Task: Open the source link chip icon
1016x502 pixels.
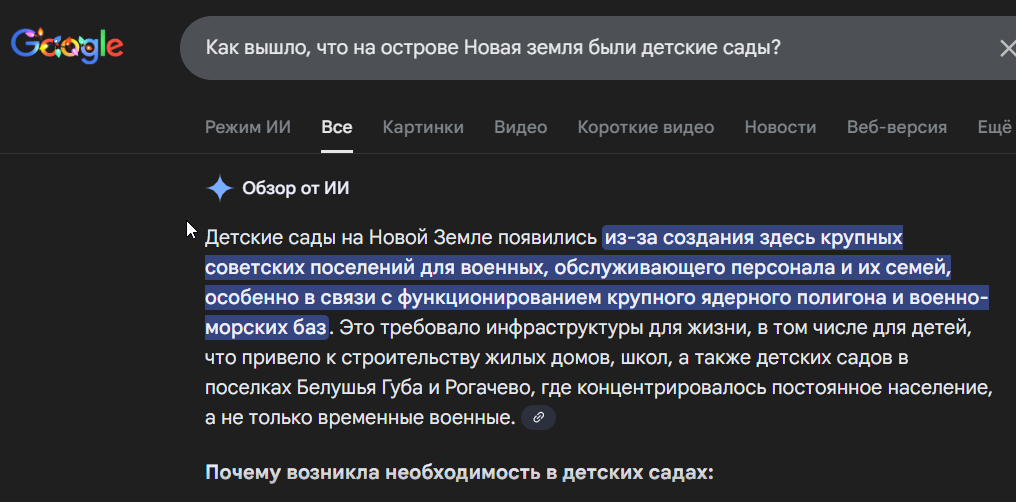Action: click(x=538, y=418)
